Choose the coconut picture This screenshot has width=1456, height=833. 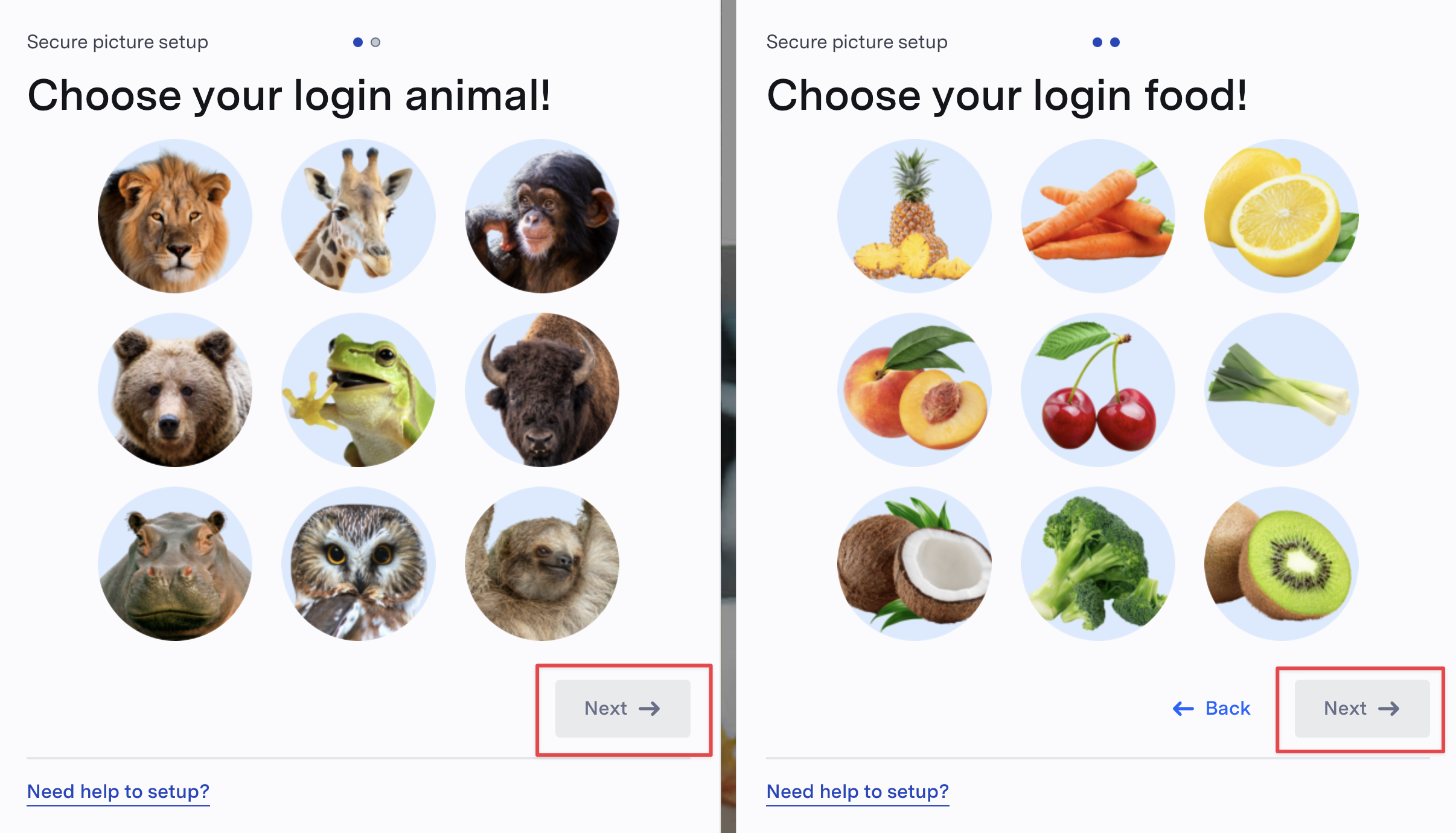click(x=915, y=564)
